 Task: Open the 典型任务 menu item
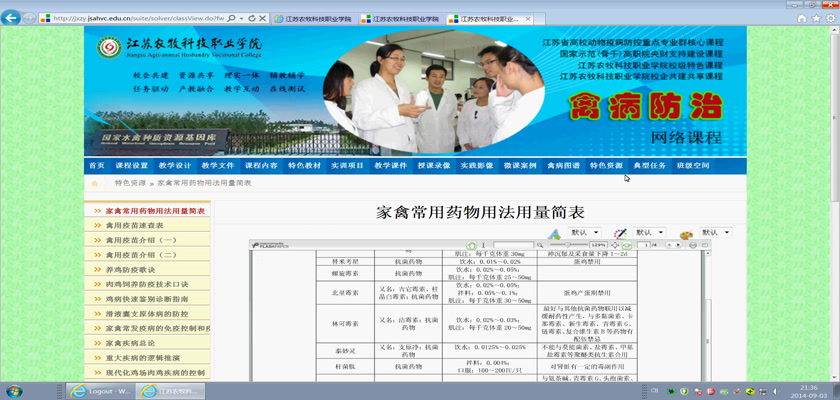[x=649, y=166]
